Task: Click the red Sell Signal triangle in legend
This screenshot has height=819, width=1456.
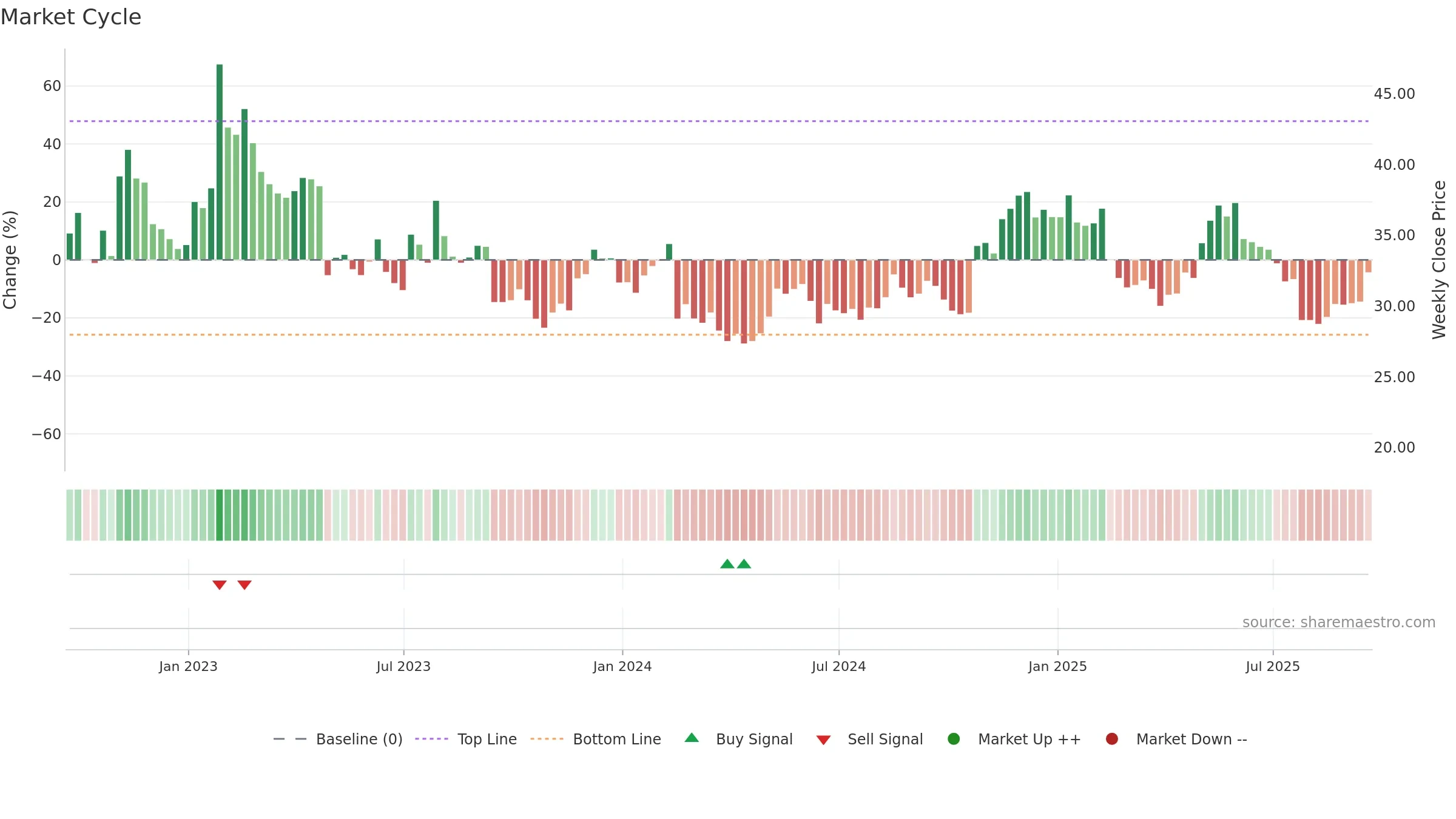Action: coord(823,740)
